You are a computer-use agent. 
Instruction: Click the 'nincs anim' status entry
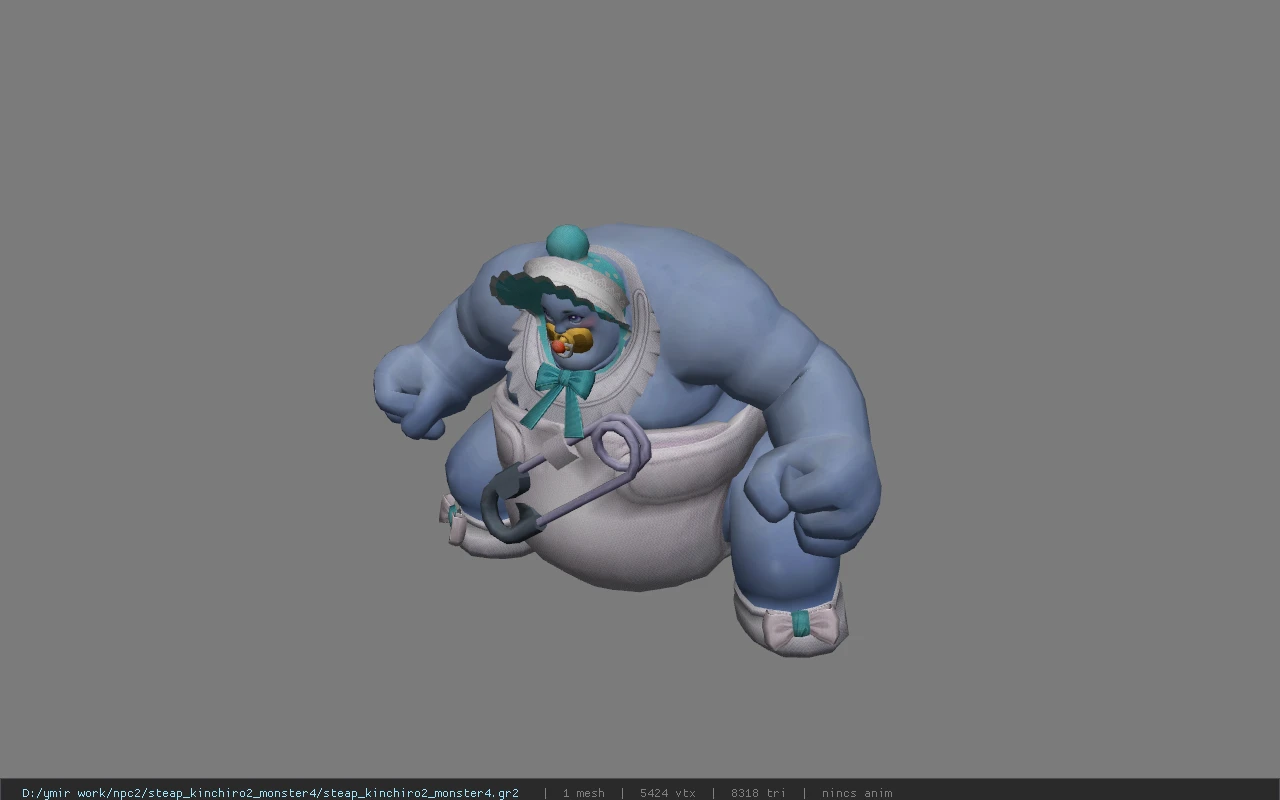point(857,793)
